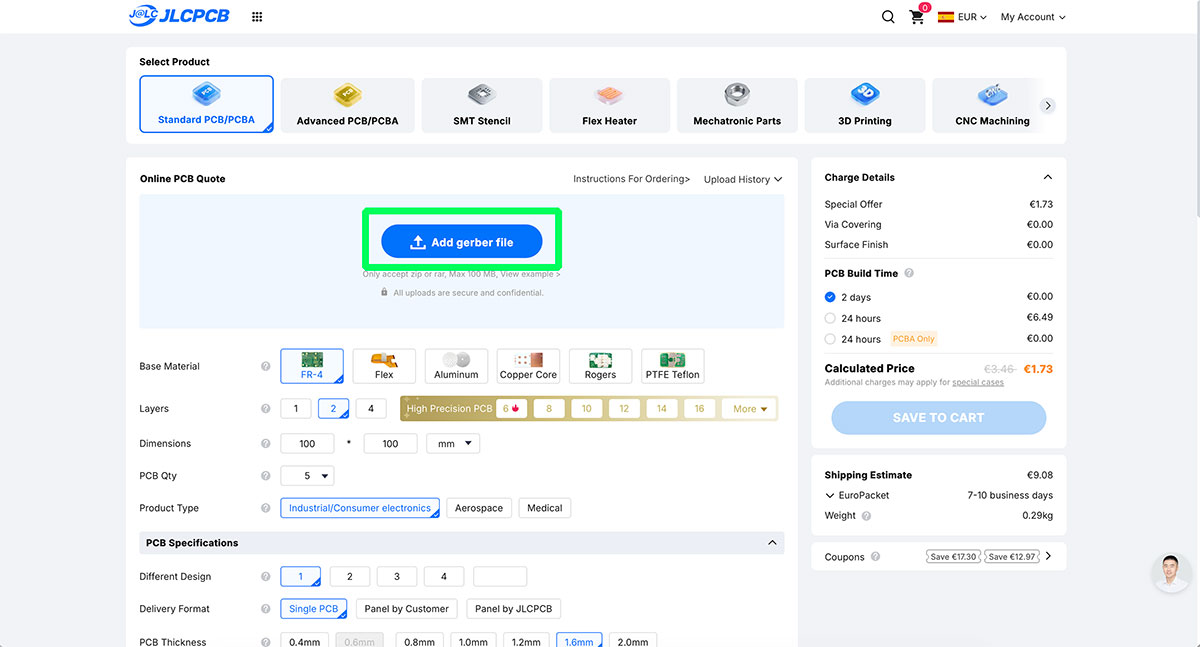Select 24 hours PCBA Only option
This screenshot has height=647, width=1200.
(830, 339)
